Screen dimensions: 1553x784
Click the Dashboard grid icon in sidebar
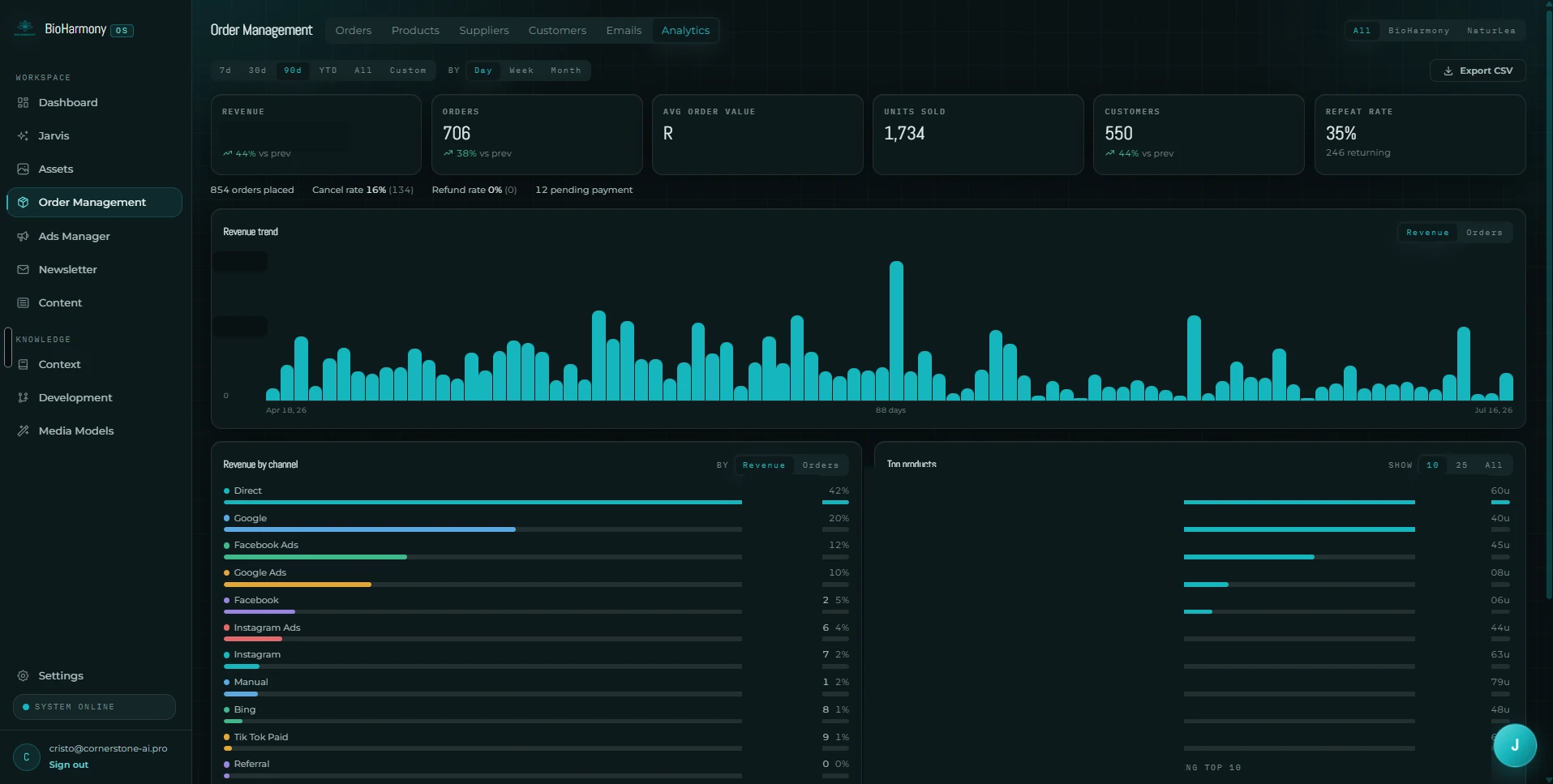[23, 103]
